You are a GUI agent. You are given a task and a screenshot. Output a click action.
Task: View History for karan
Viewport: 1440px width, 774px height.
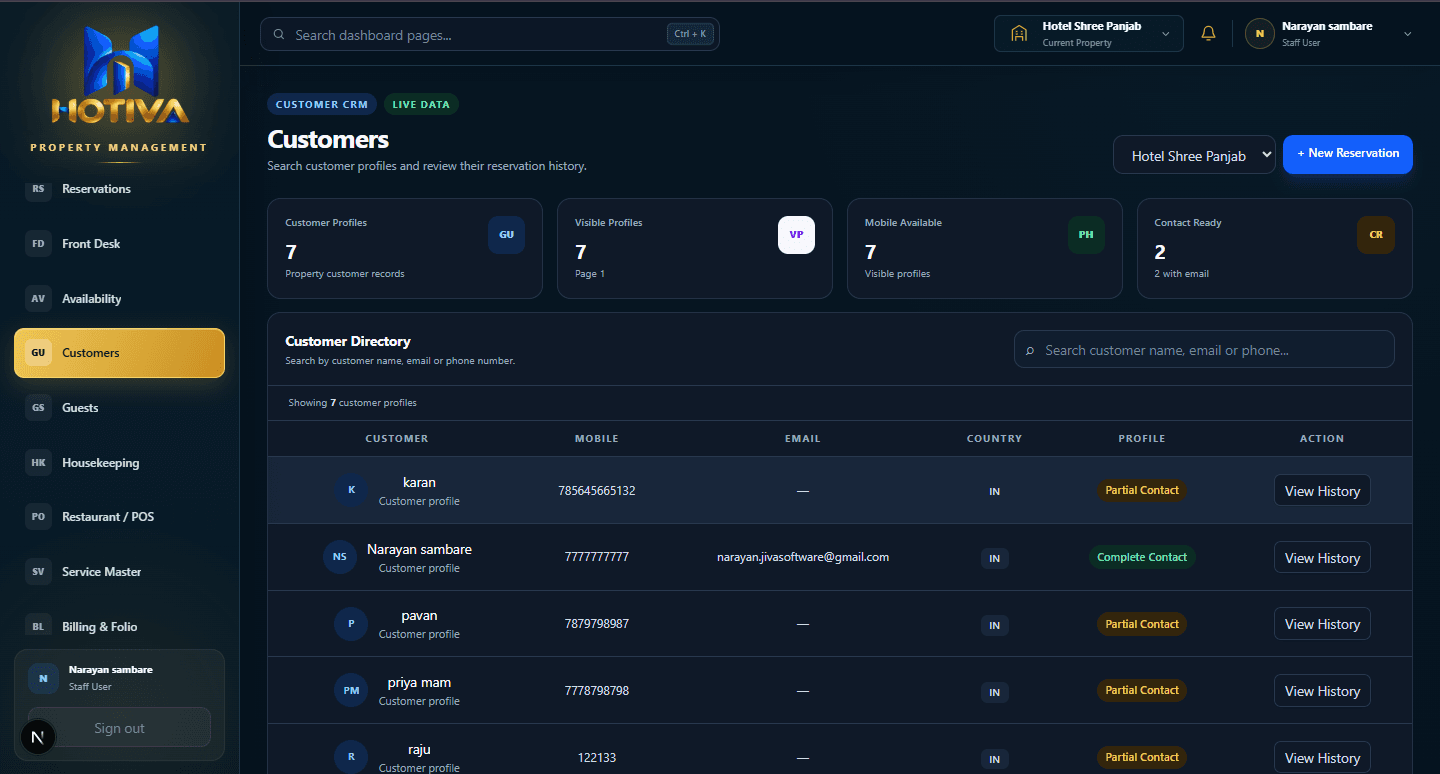coord(1322,491)
